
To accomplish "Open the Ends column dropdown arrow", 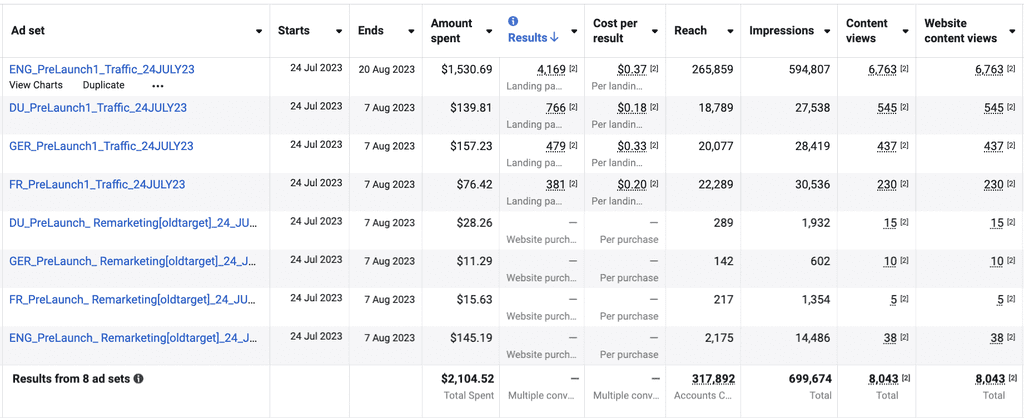I will point(411,32).
